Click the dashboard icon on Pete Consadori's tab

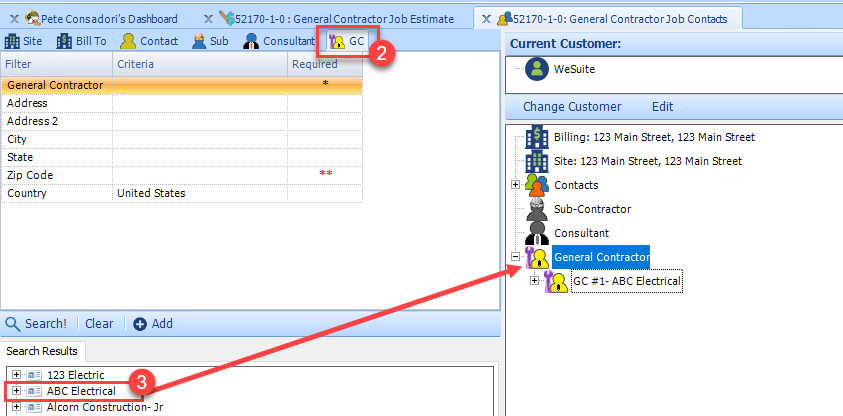tap(33, 19)
